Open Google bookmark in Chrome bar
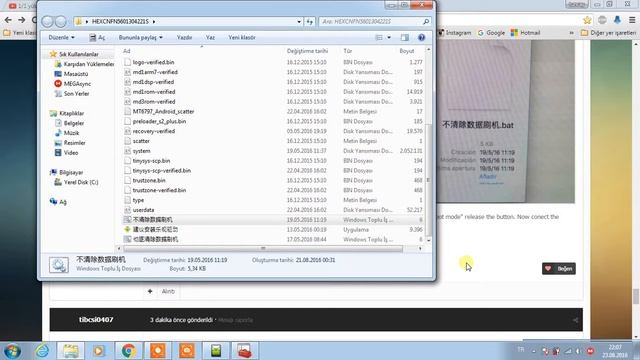The width and height of the screenshot is (640, 360). click(491, 33)
